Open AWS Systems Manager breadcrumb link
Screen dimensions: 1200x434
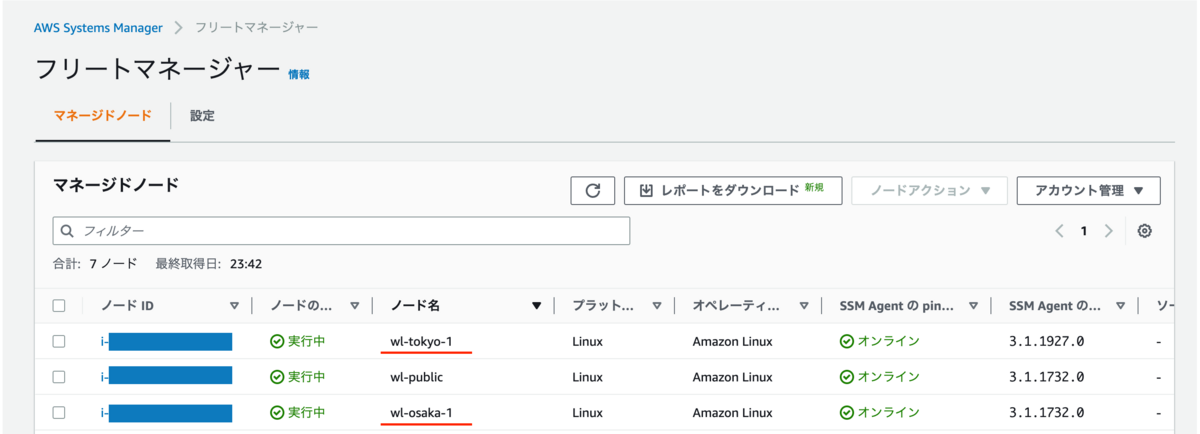pos(96,27)
